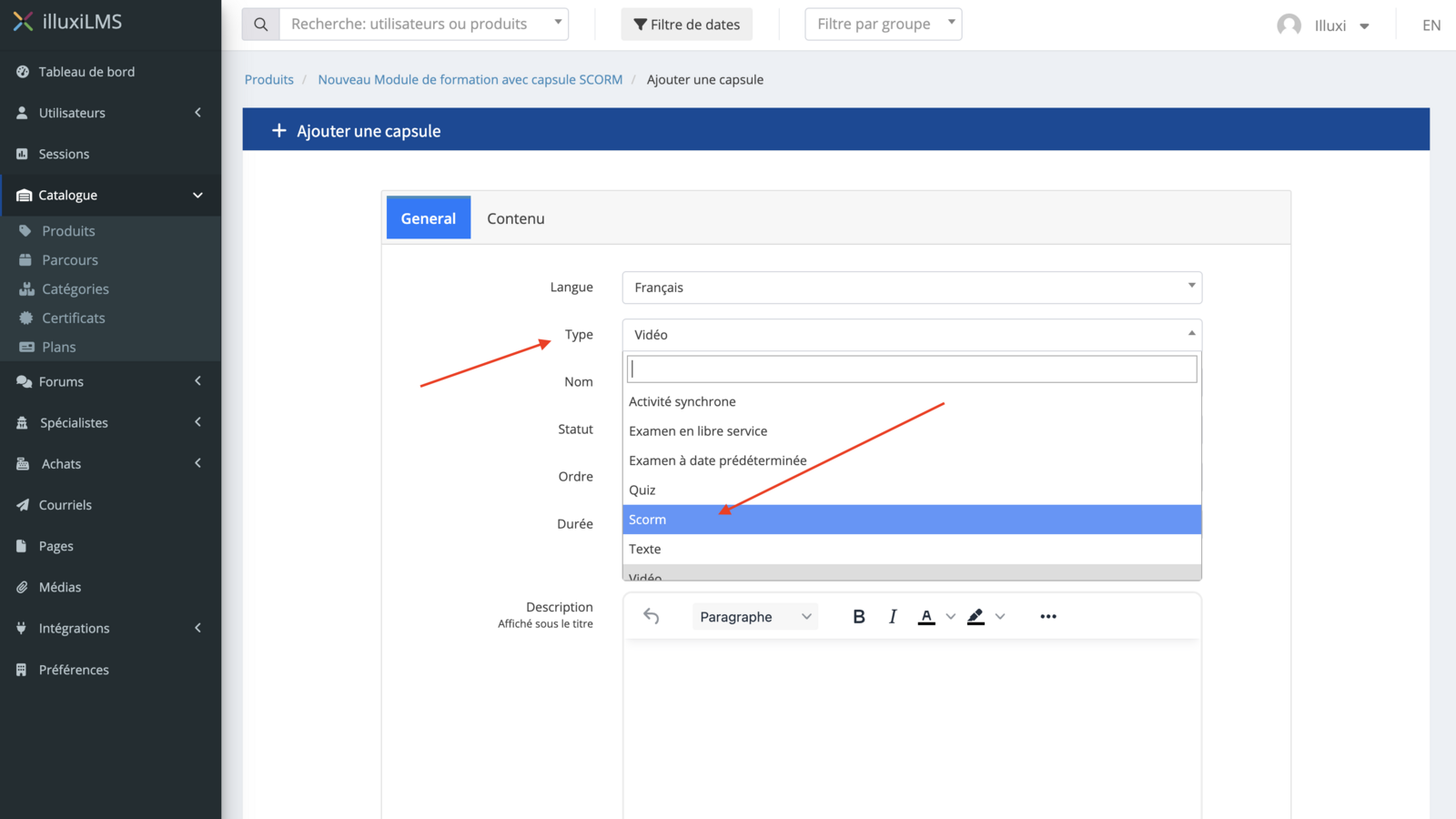Click the Préférences icon
The image size is (1456, 819).
(22, 670)
